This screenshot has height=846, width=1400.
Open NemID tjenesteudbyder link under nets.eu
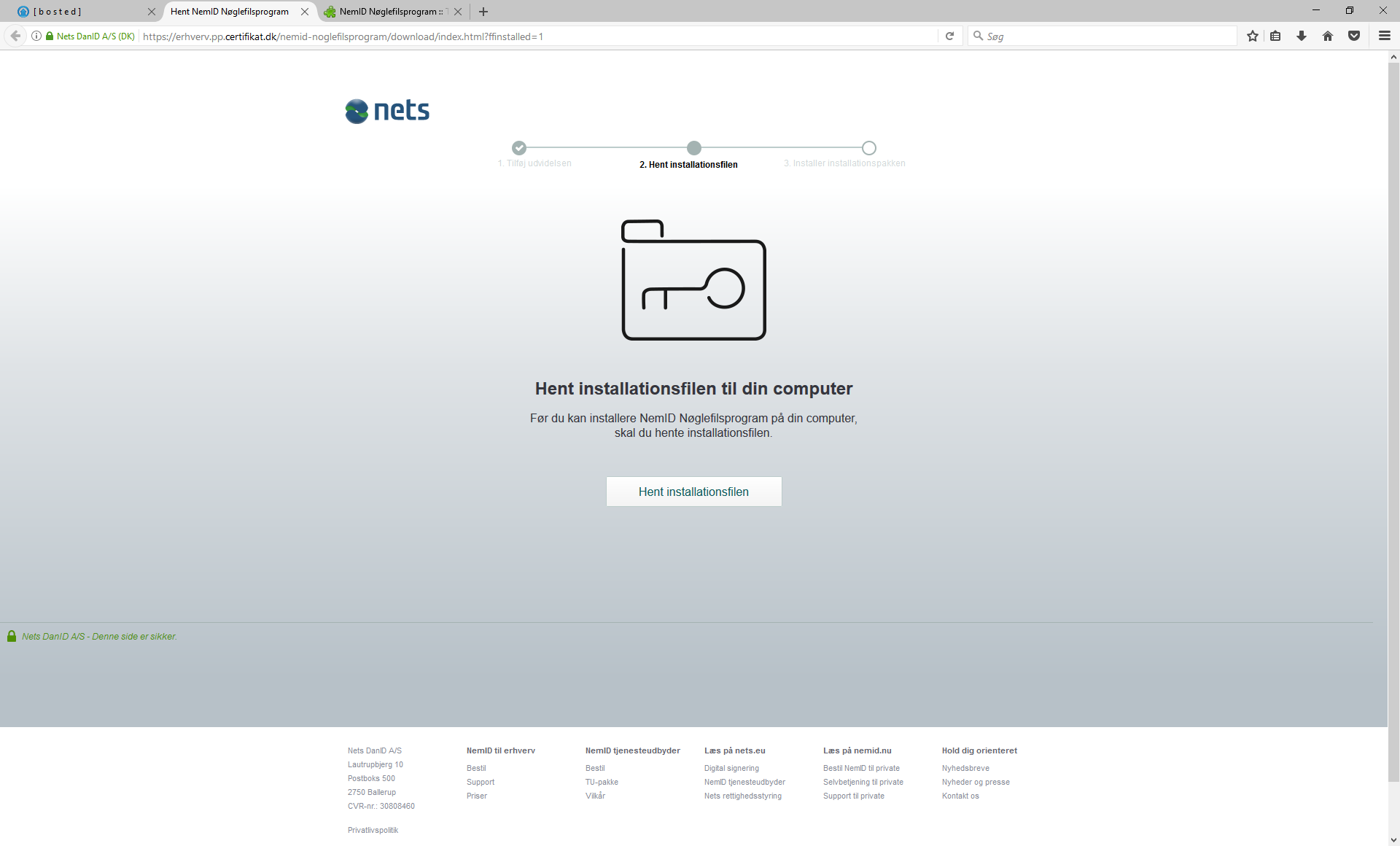coord(744,782)
